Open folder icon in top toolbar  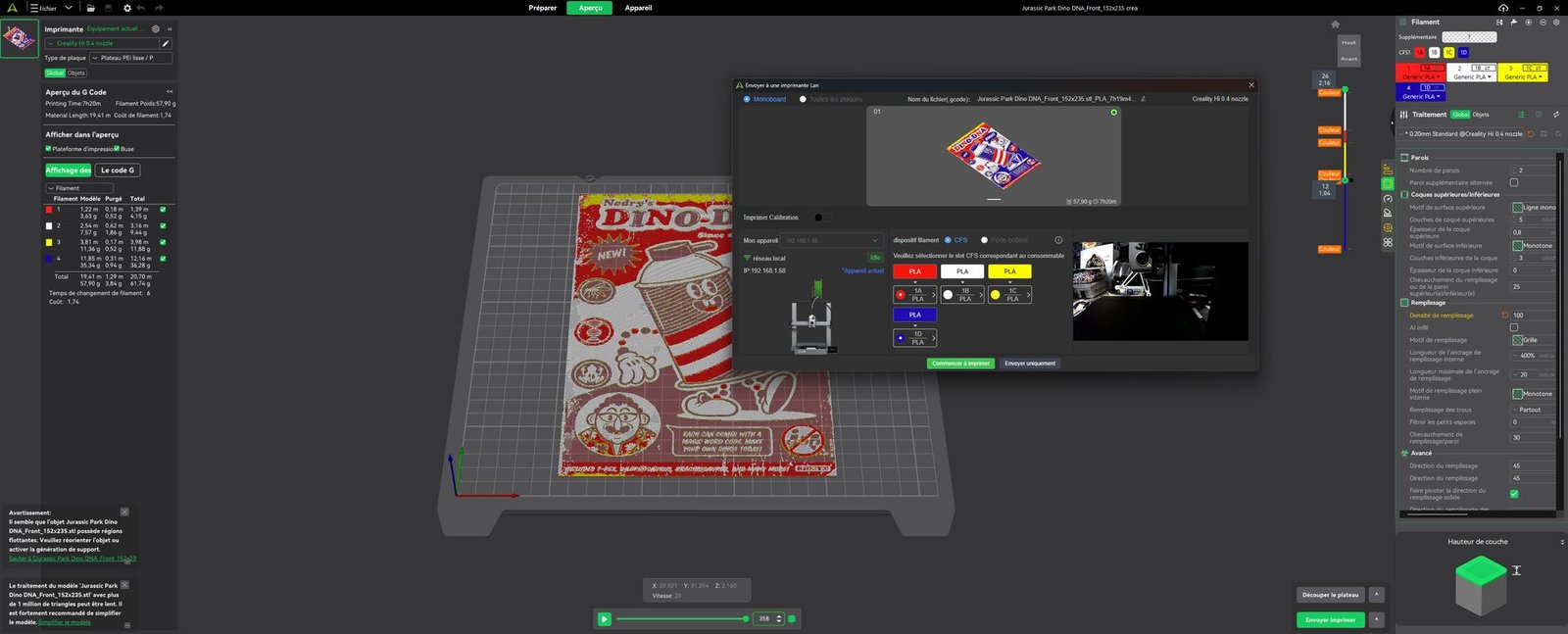(90, 8)
